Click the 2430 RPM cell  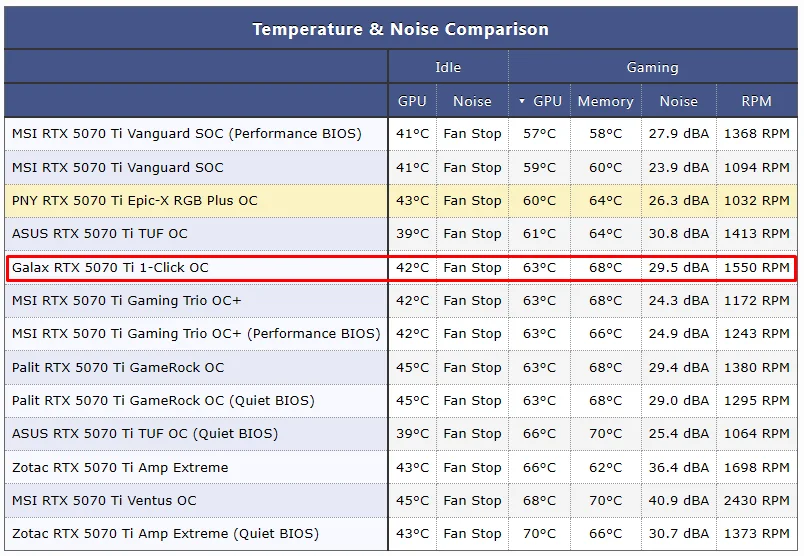point(756,501)
